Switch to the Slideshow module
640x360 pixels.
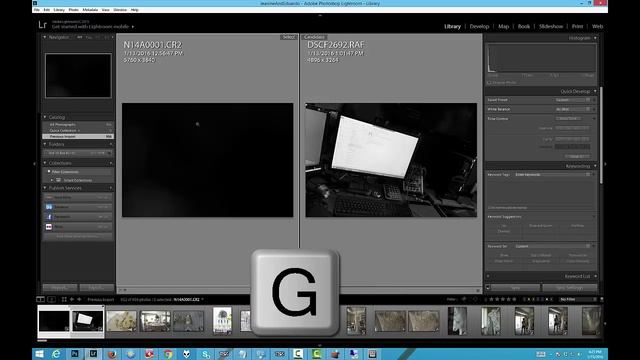[551, 26]
